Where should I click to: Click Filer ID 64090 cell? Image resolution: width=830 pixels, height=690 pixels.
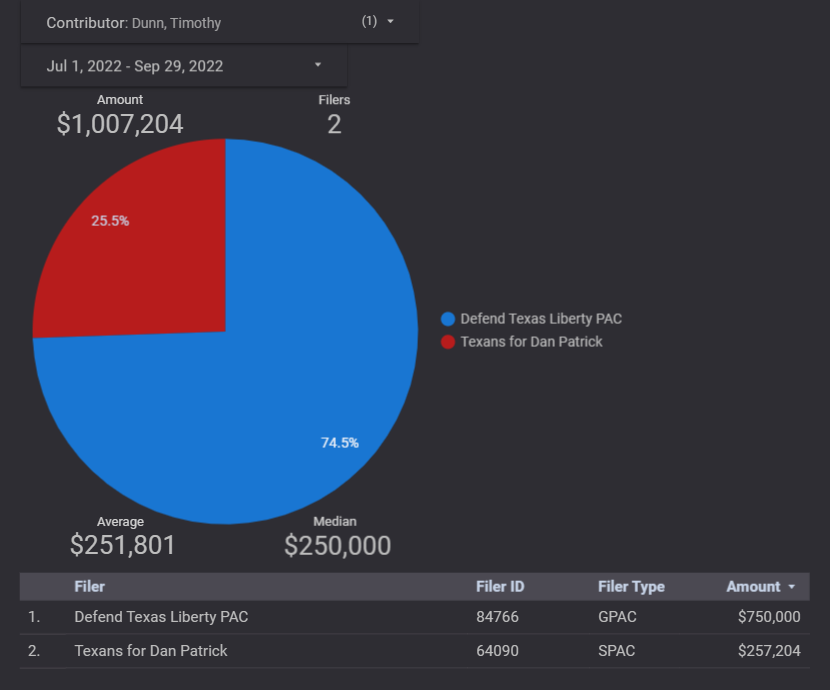(x=497, y=651)
